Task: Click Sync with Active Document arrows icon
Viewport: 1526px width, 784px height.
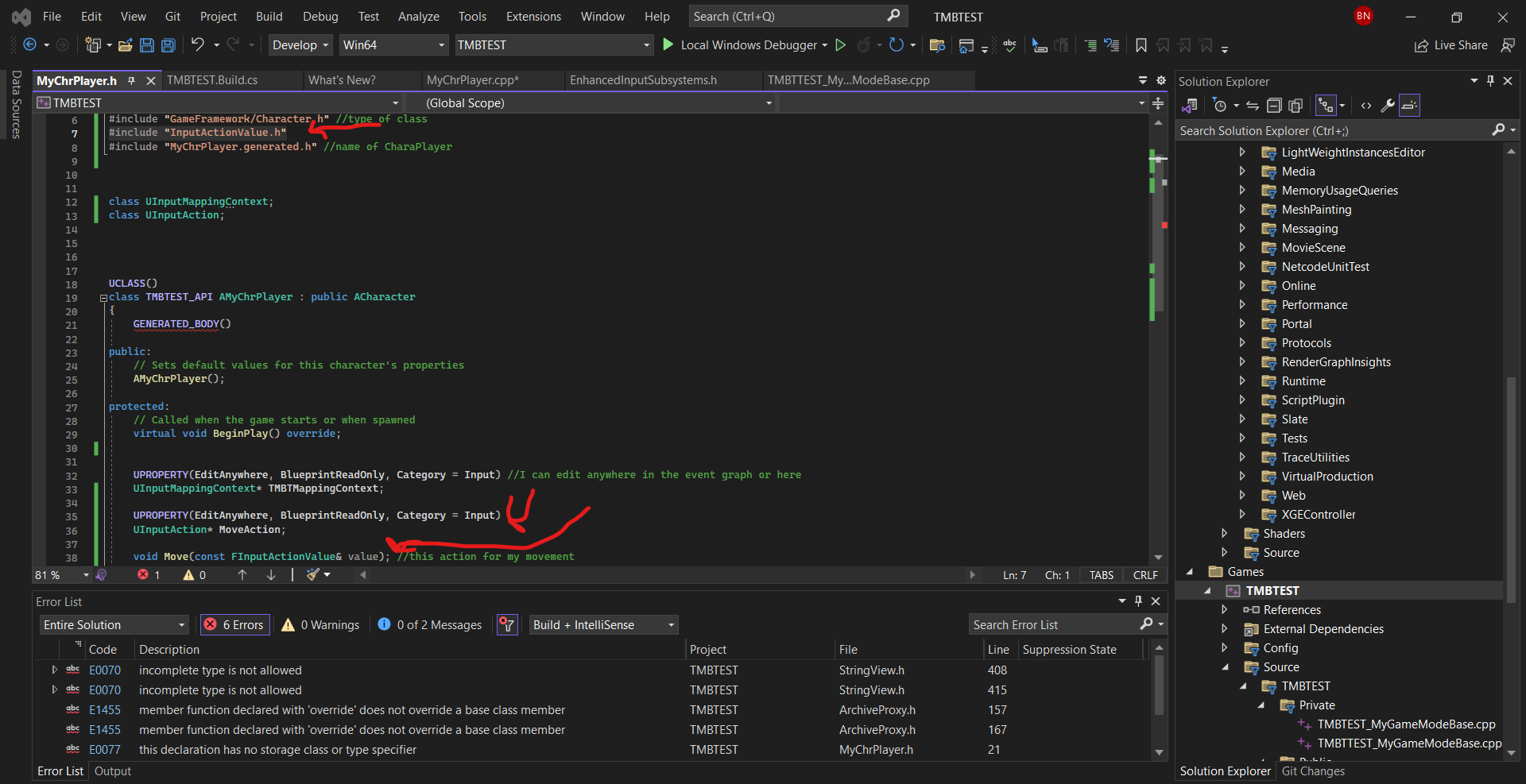Action: 1253,105
